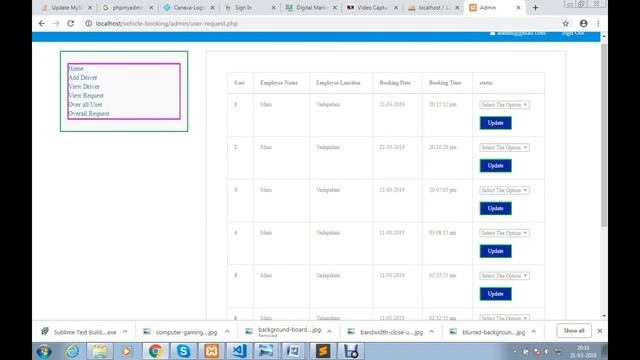The width and height of the screenshot is (640, 360).
Task: Open status dropdown for row 3
Action: 504,190
